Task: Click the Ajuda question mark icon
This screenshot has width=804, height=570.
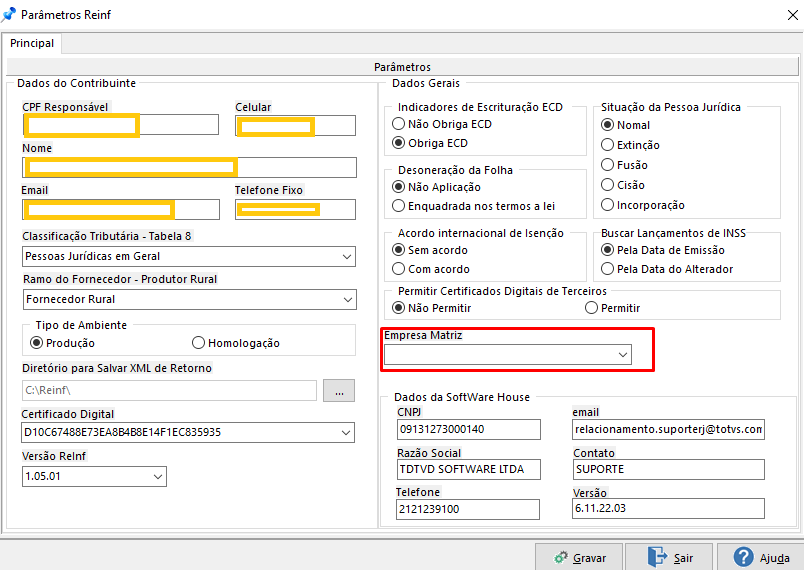Action: tap(743, 557)
